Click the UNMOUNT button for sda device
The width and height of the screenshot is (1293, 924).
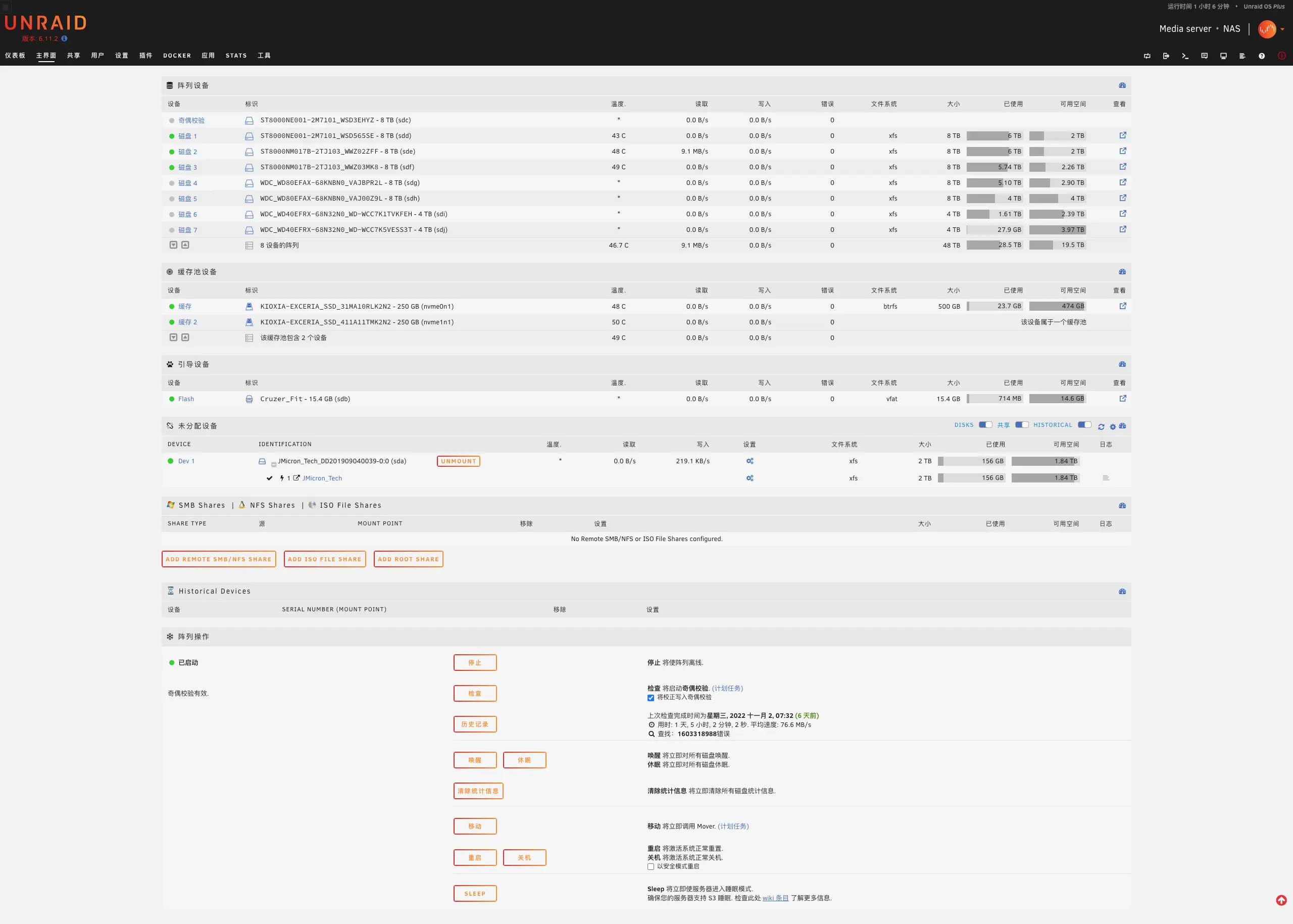pyautogui.click(x=458, y=461)
